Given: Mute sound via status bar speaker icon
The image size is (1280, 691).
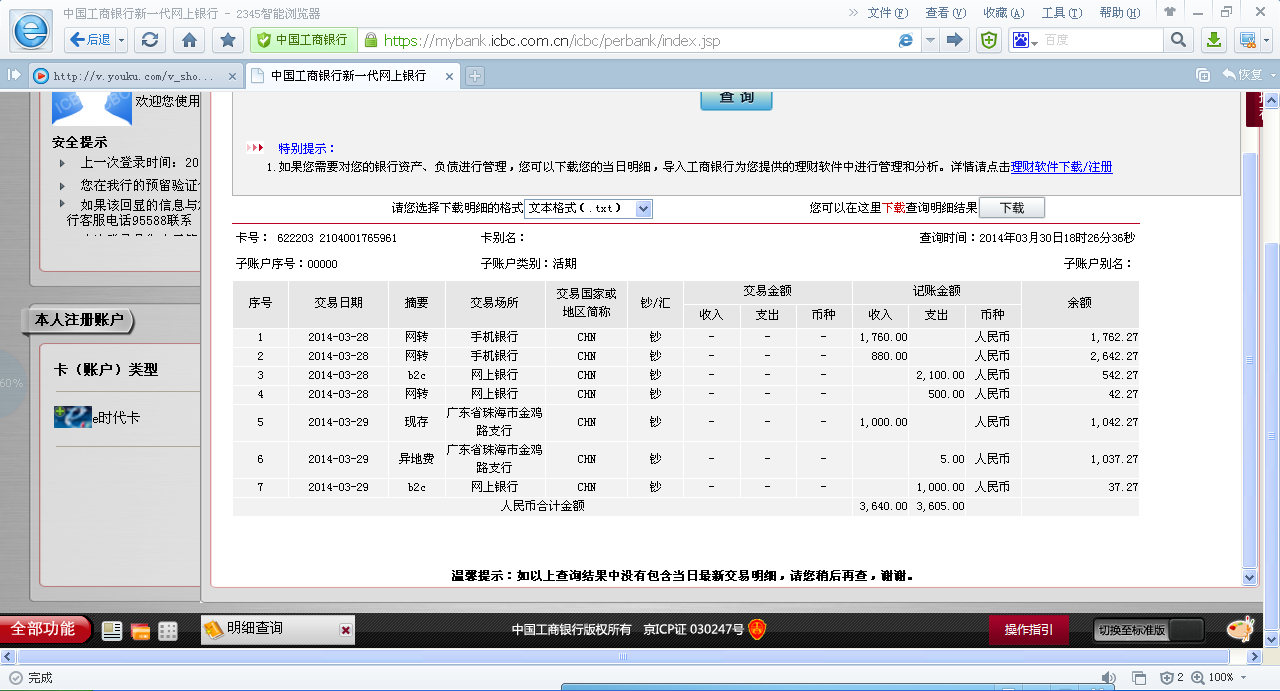Looking at the screenshot, I should tap(1107, 677).
